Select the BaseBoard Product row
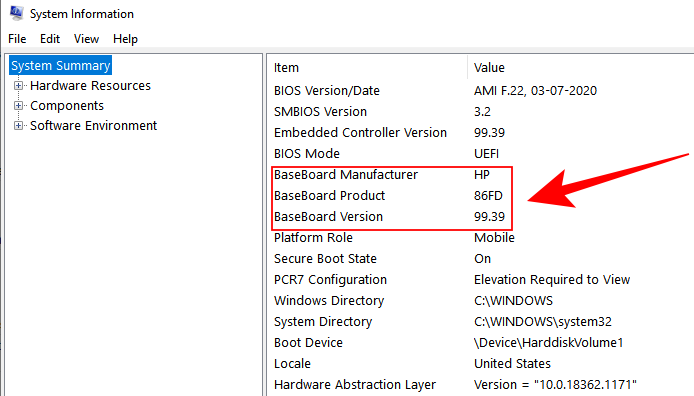Screen dimensions: 694x396 tap(482, 196)
